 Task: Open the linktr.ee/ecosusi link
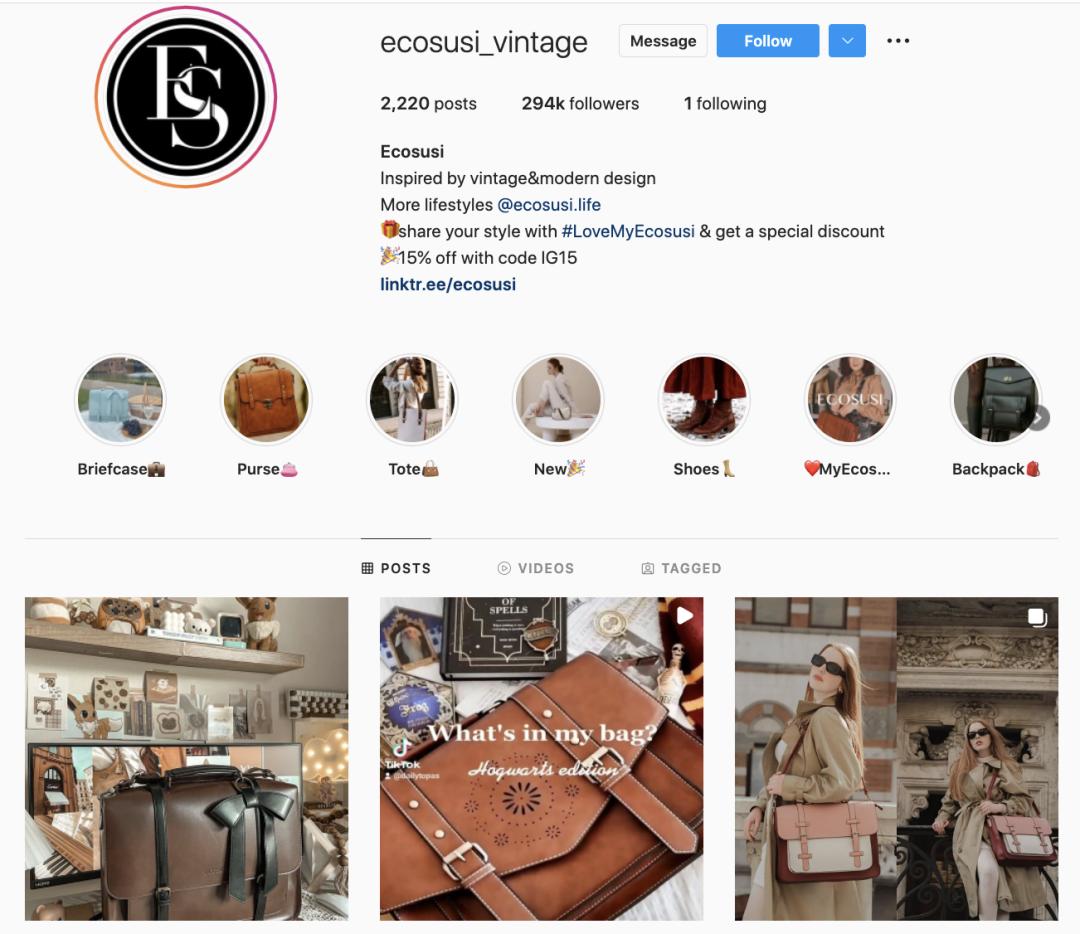click(x=448, y=284)
